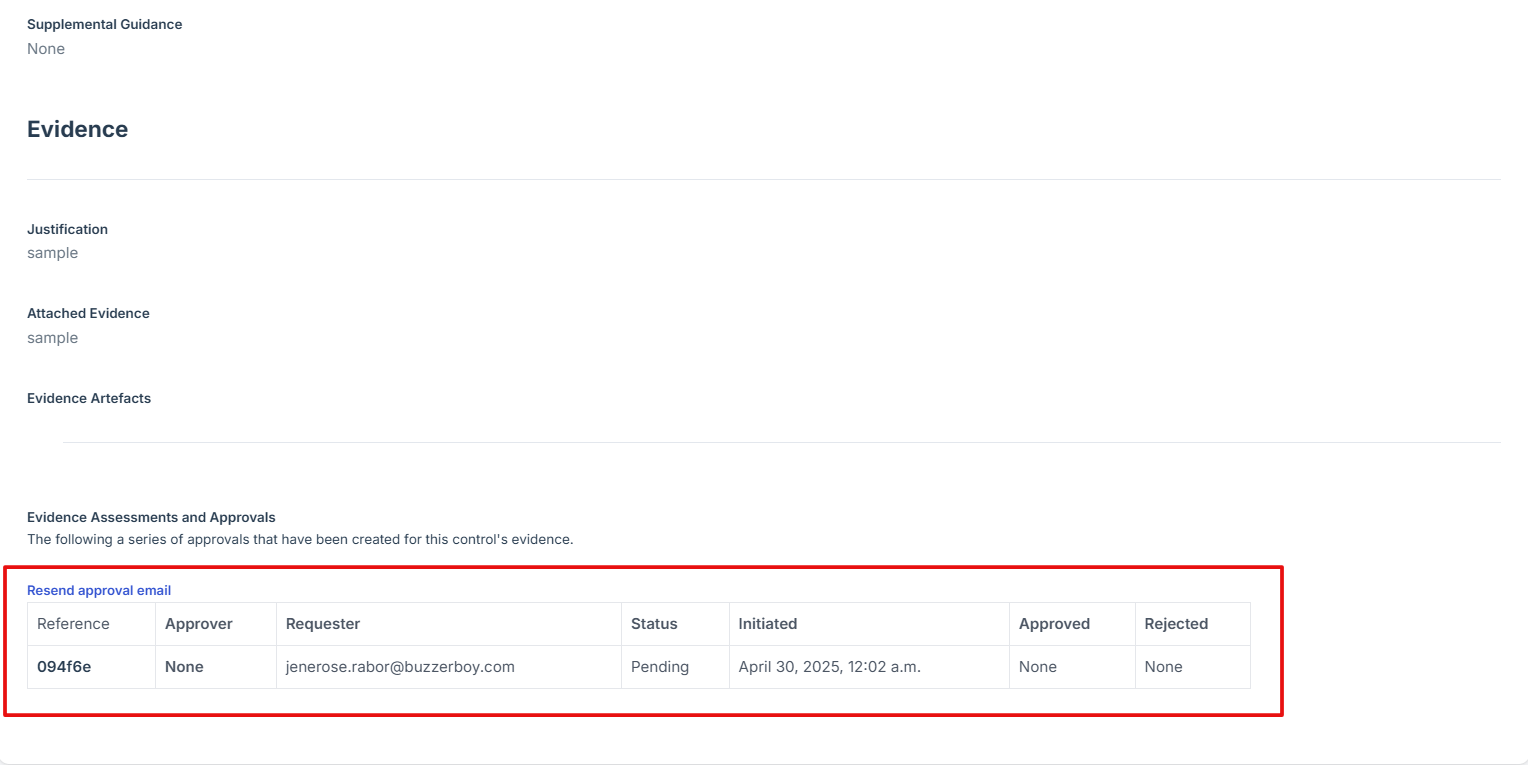This screenshot has width=1528, height=765.
Task: Click the Resend approval email link
Action: point(99,590)
